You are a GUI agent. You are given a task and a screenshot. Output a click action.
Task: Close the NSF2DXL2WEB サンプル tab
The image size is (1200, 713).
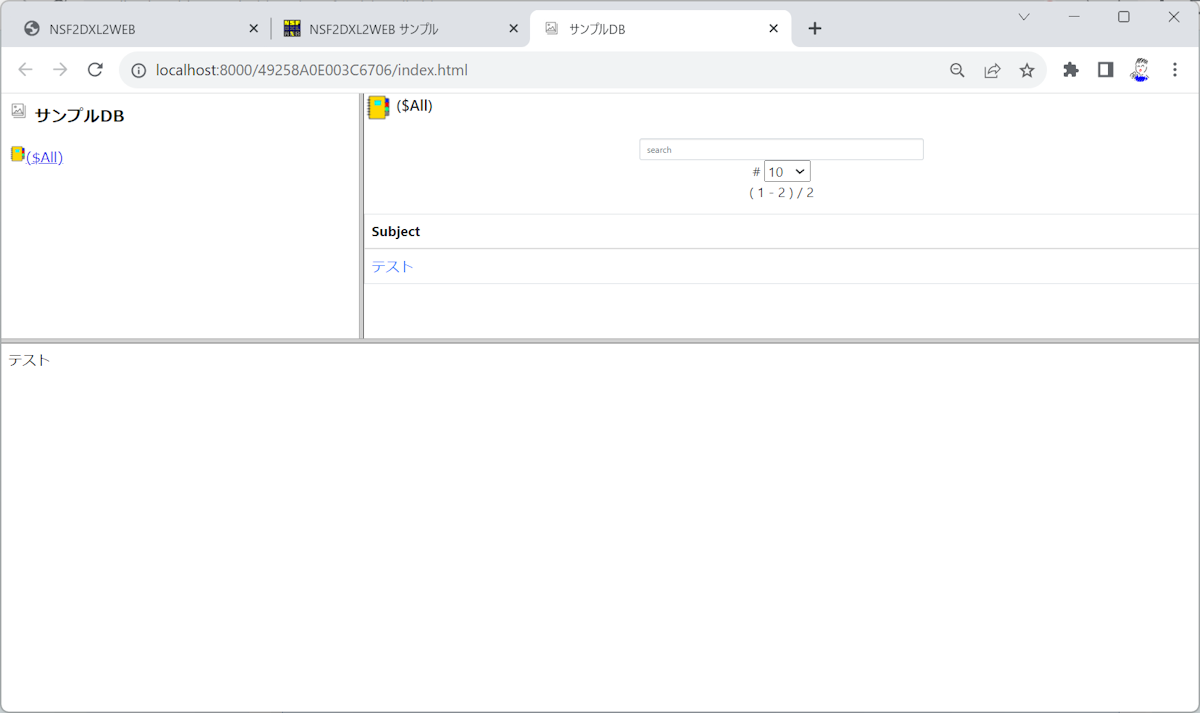[514, 29]
